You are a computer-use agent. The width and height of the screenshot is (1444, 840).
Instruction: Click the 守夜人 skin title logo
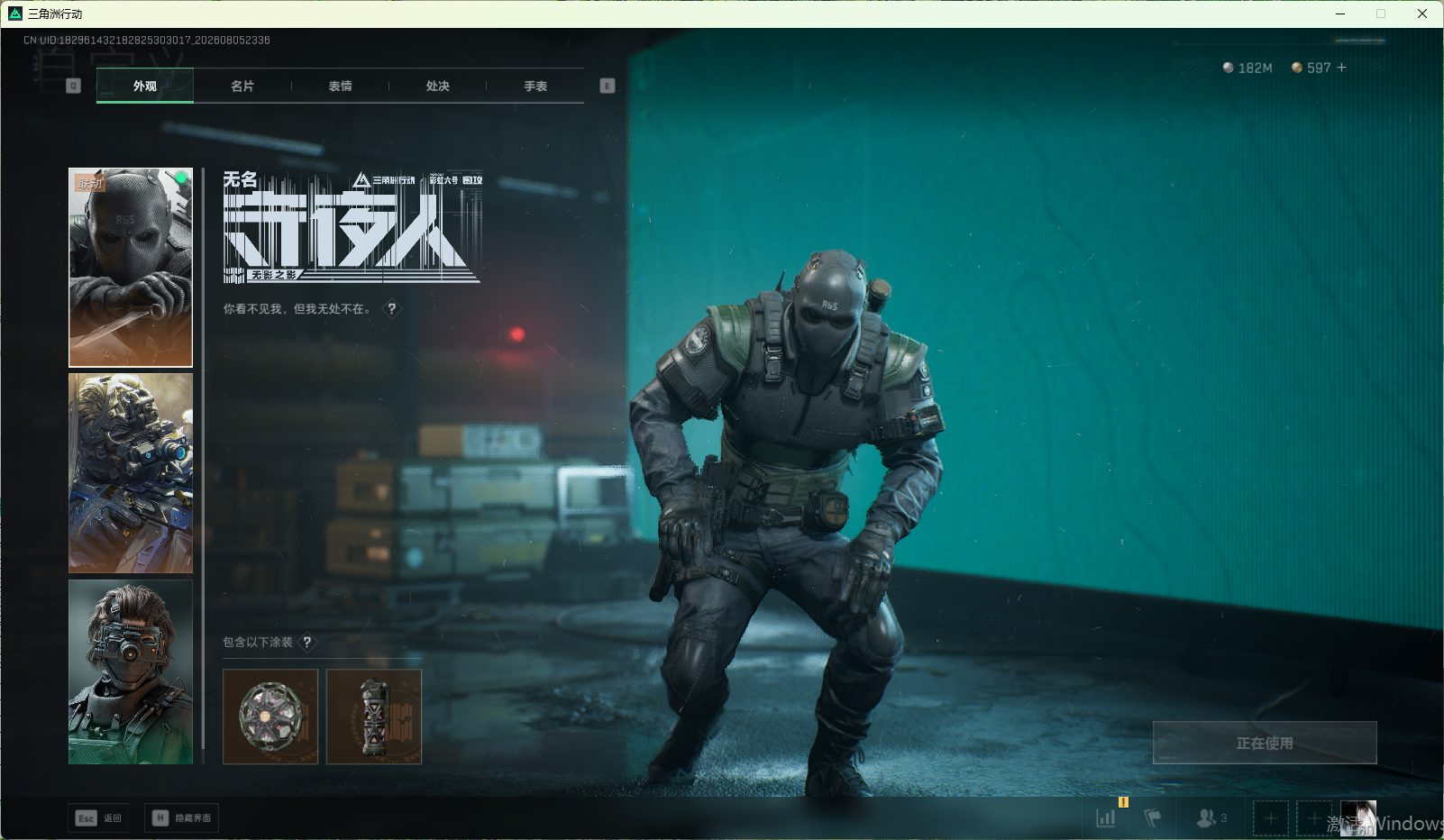[x=352, y=226]
